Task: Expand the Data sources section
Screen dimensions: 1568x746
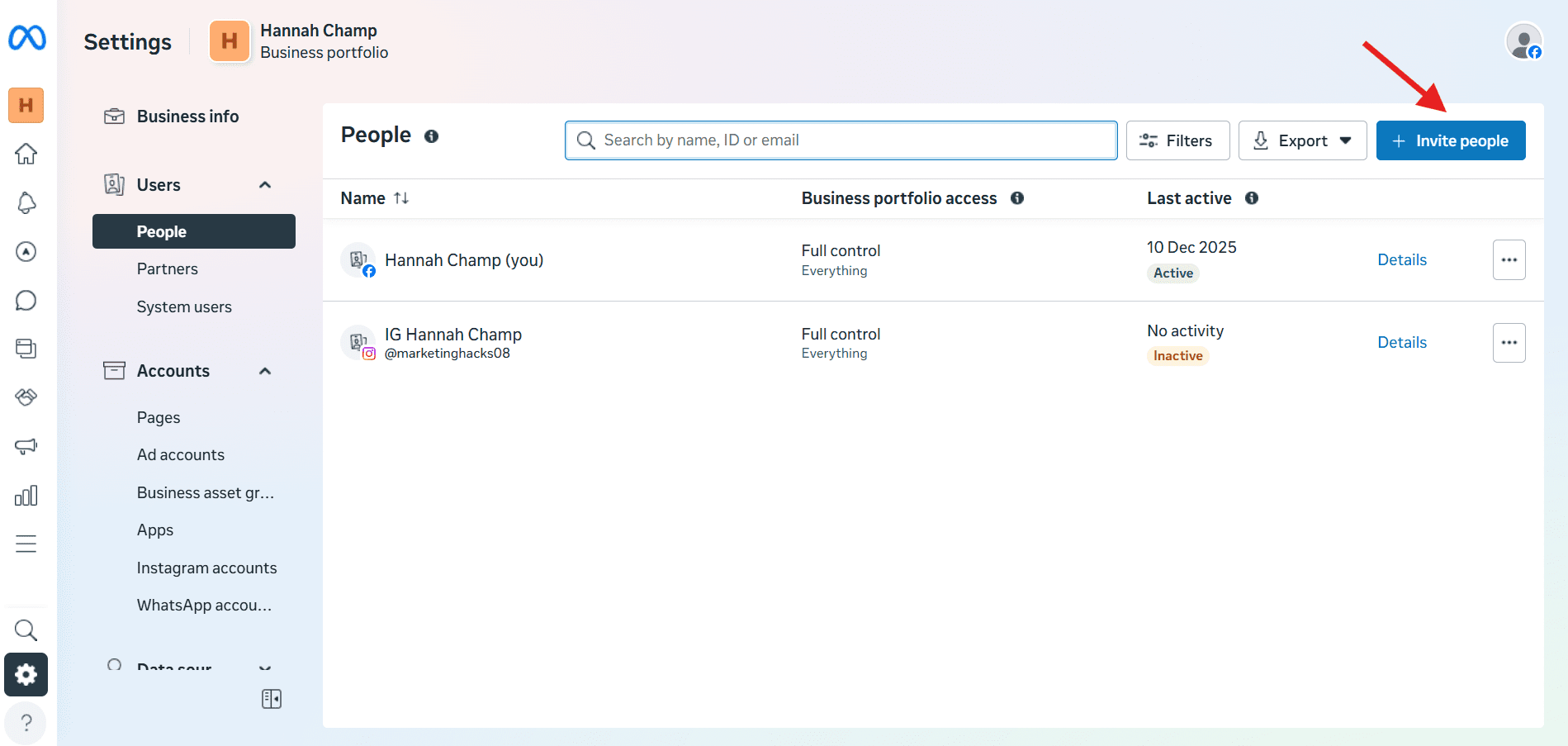Action: tap(264, 668)
